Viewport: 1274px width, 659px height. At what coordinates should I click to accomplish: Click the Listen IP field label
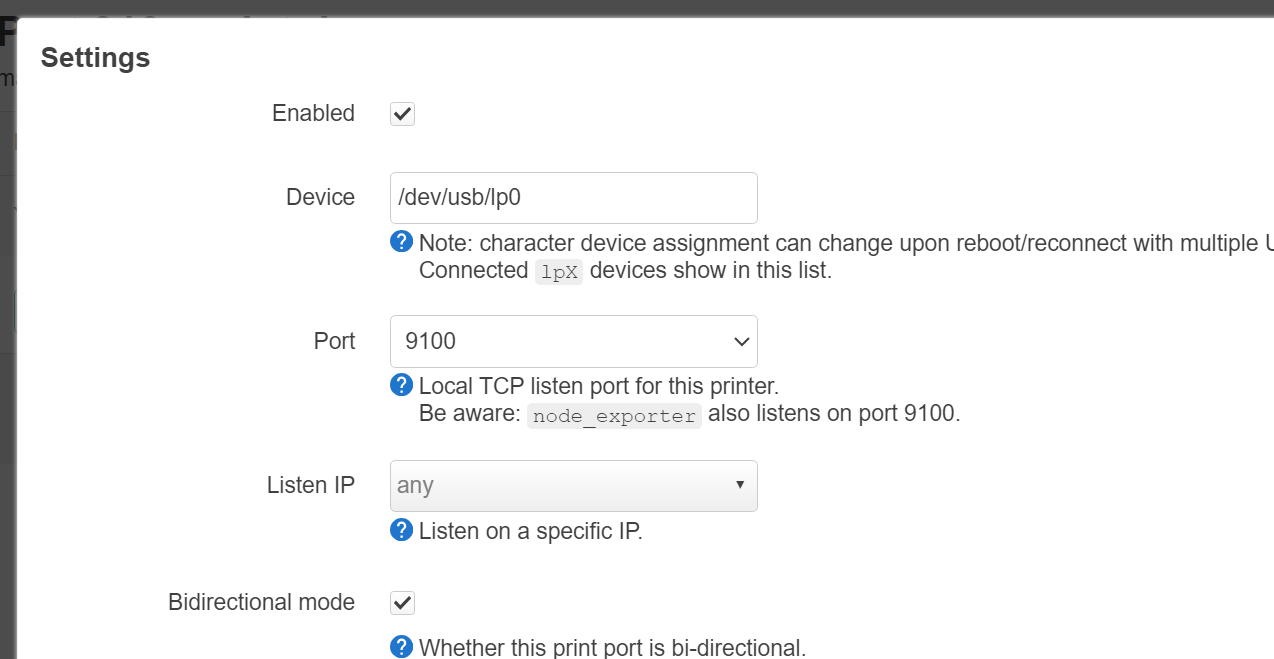point(311,485)
